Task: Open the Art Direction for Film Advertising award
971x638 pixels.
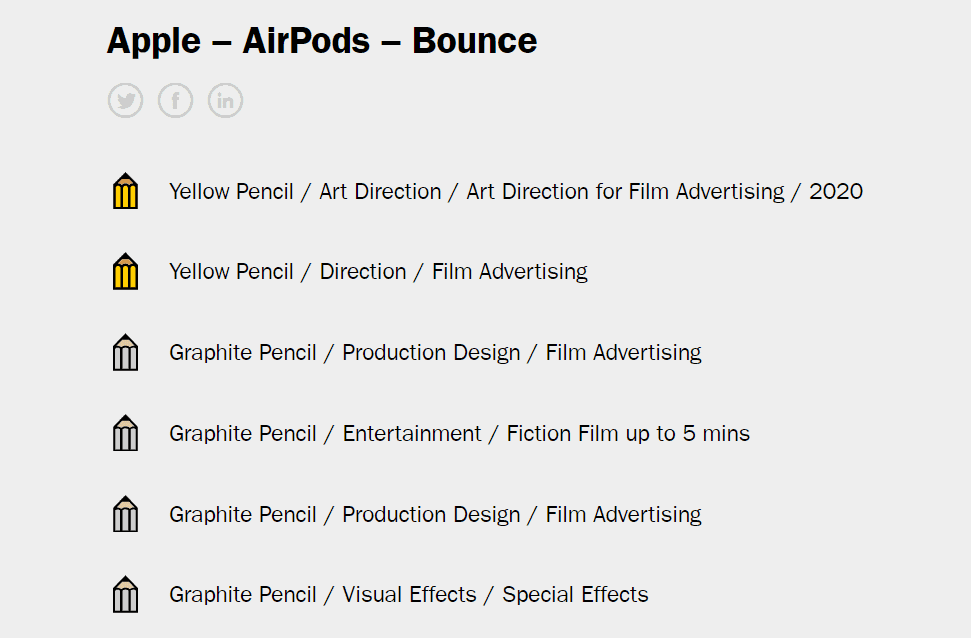Action: coord(515,191)
